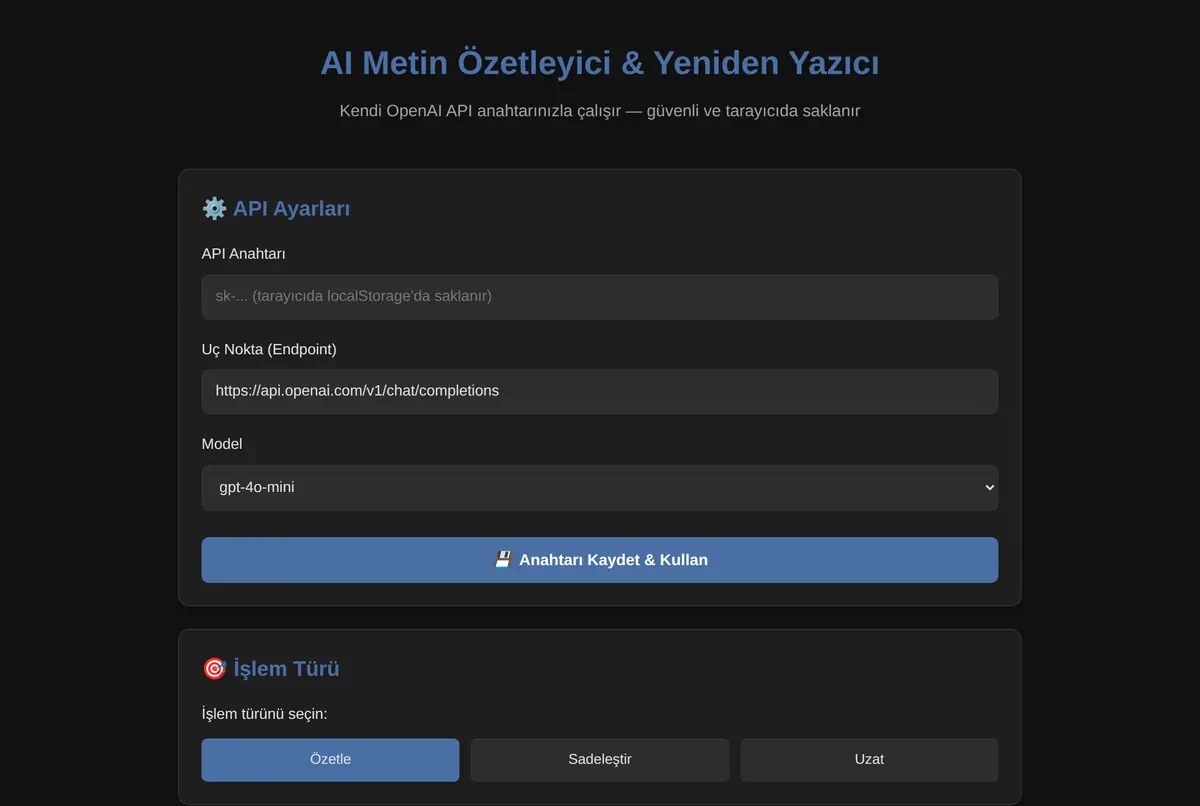Click the subtitle about Kendi OpenAI API anahtarınızla
Screen dimensions: 1200x806
(x=600, y=110)
